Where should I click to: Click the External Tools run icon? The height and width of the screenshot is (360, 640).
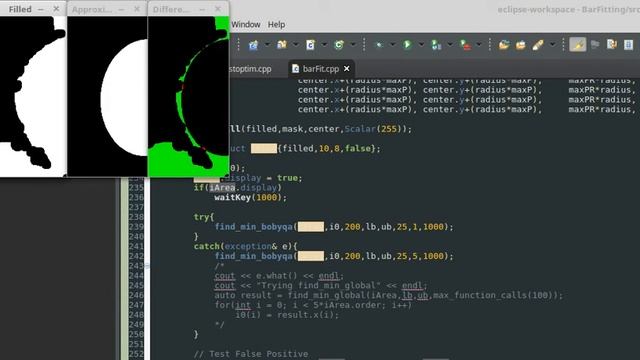point(465,44)
